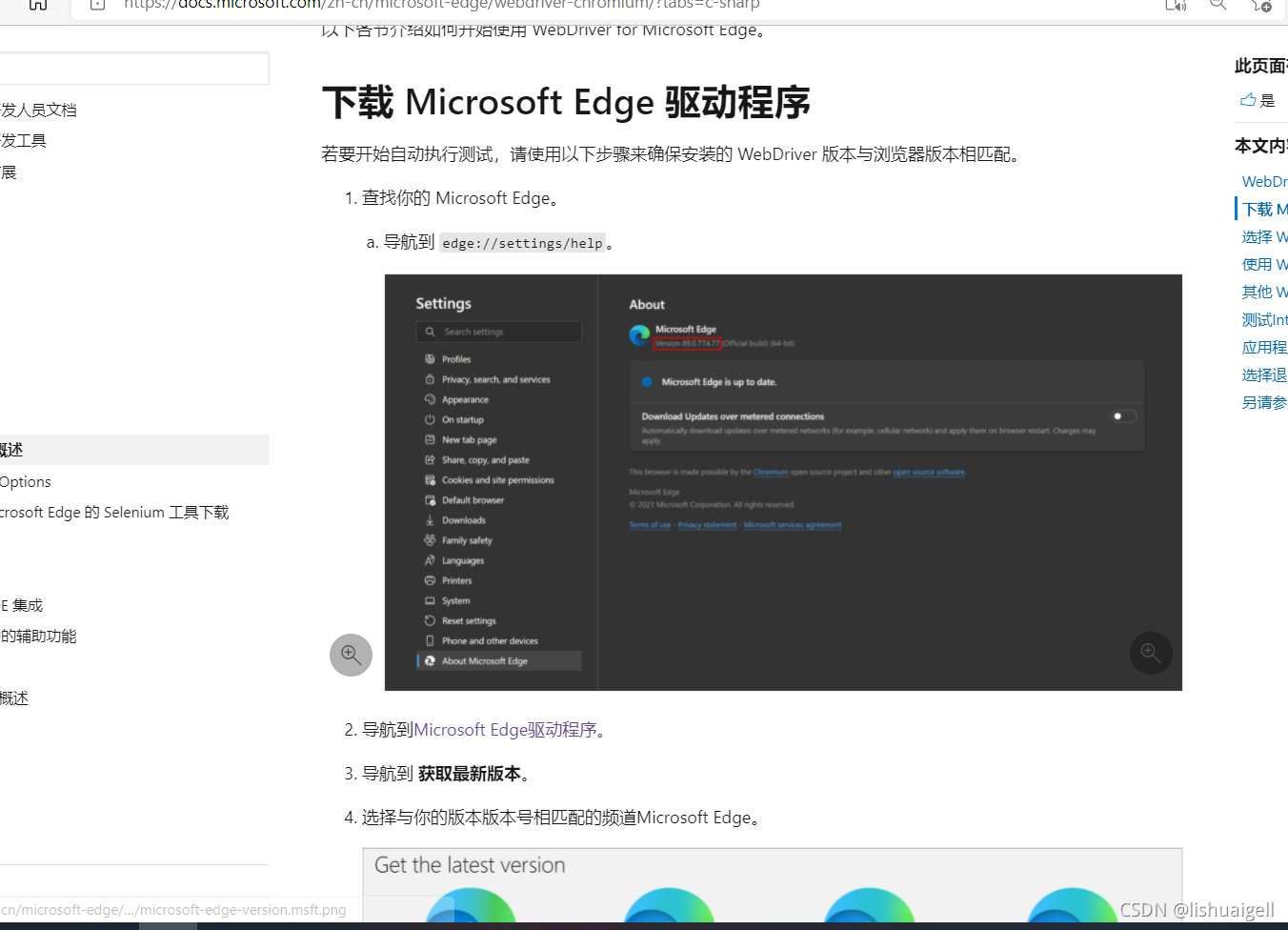Click the Profiles icon in Settings screenshot
Viewport: 1288px width, 930px height.
[x=430, y=359]
